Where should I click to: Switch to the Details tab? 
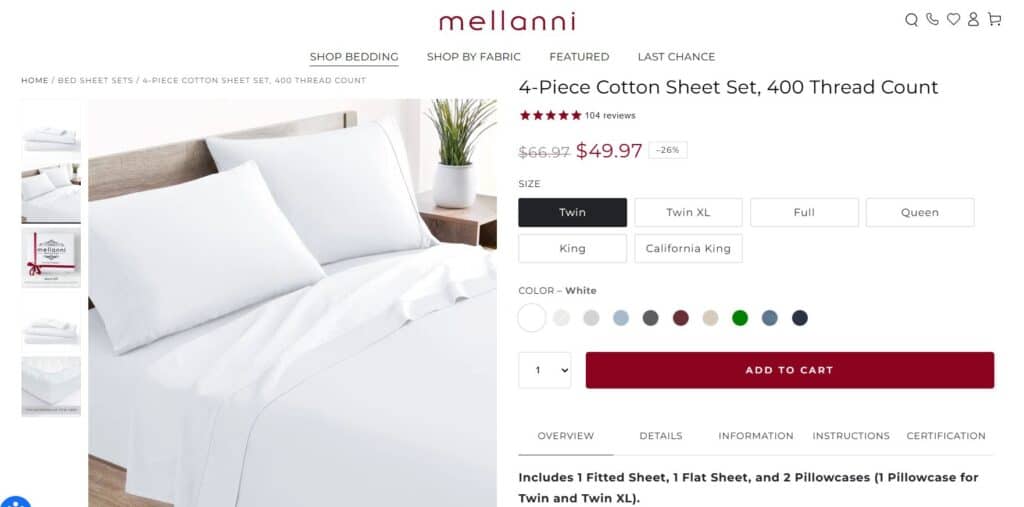point(660,436)
